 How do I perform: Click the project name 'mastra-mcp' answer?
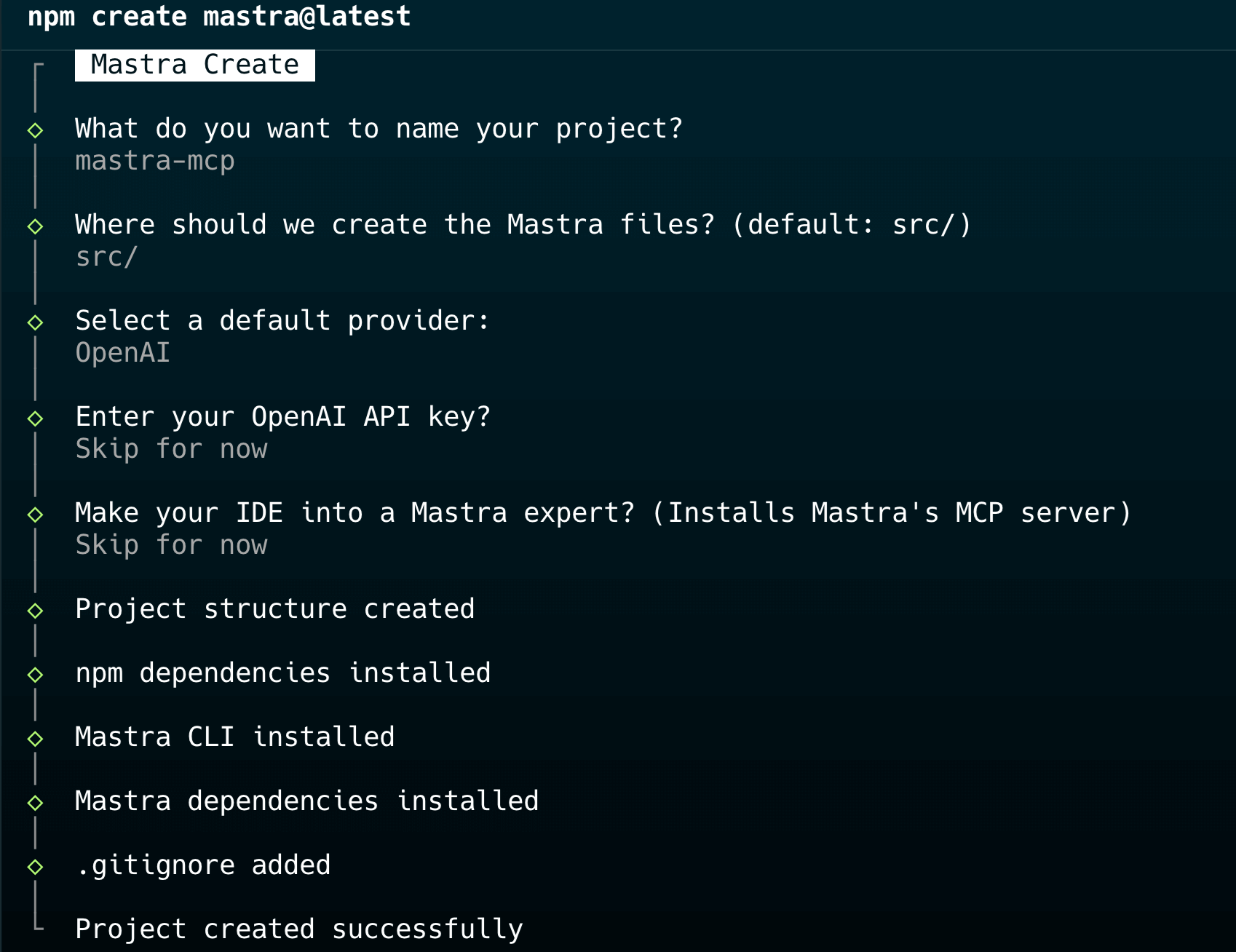pos(155,160)
